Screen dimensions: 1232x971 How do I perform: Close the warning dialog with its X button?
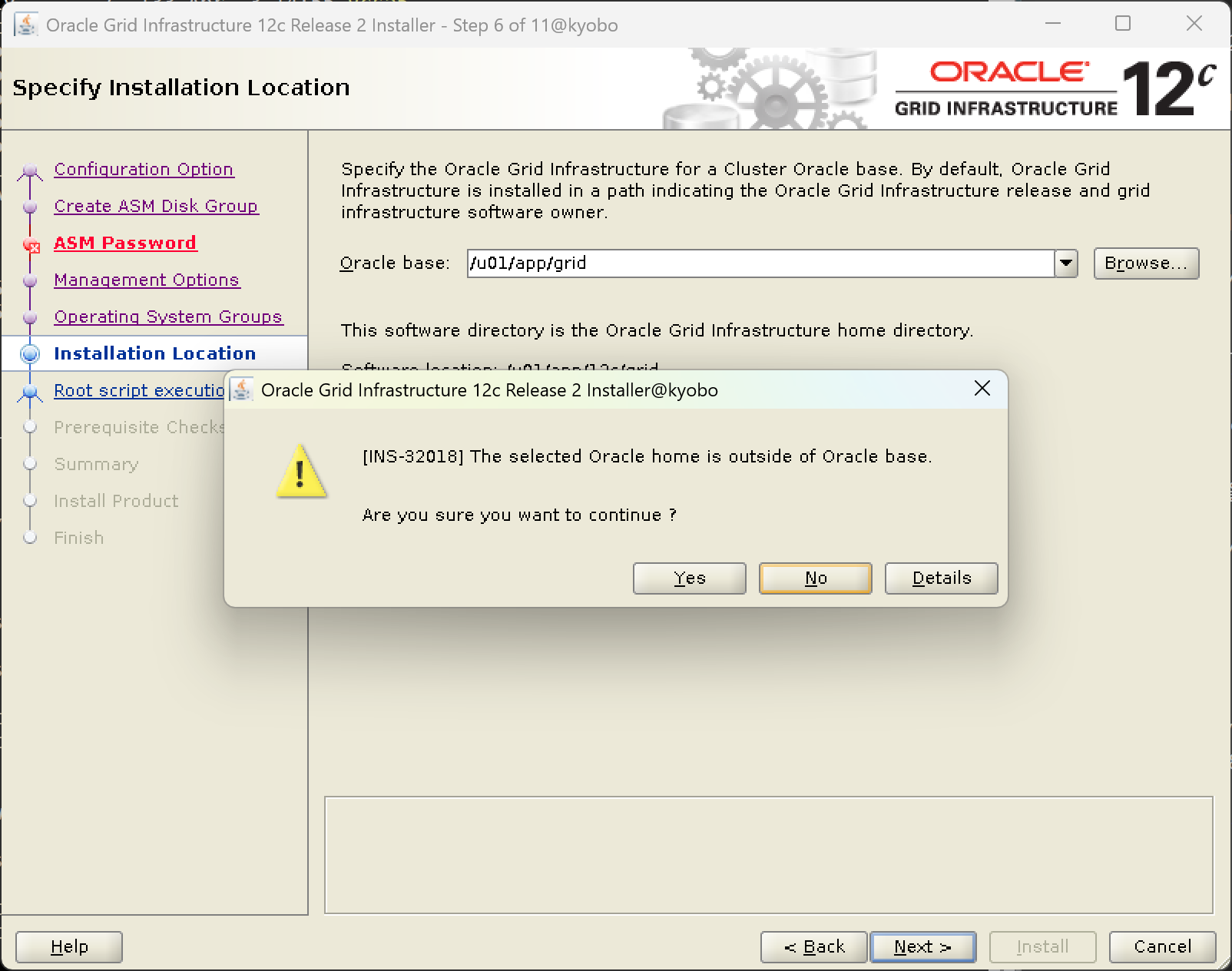coord(982,389)
